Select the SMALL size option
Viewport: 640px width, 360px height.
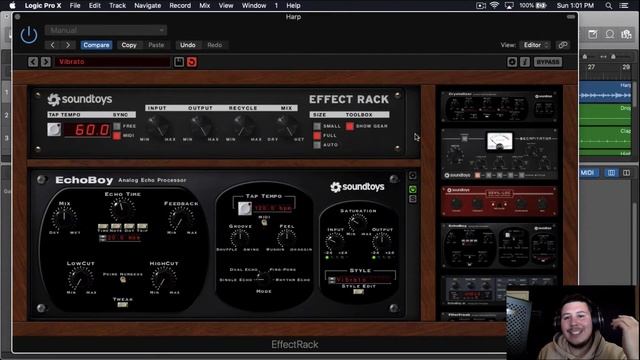click(317, 126)
